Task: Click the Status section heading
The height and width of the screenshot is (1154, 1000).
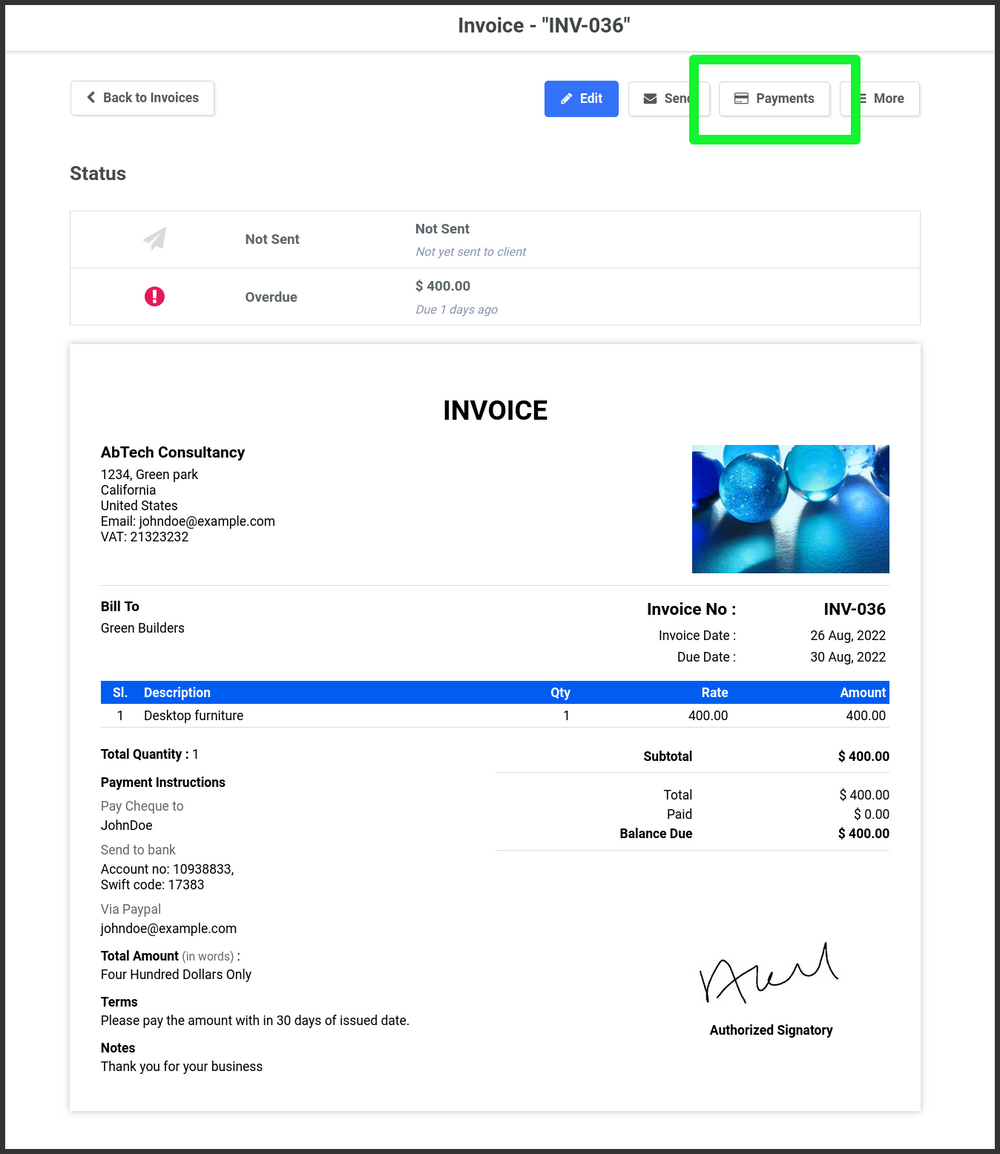Action: [97, 173]
